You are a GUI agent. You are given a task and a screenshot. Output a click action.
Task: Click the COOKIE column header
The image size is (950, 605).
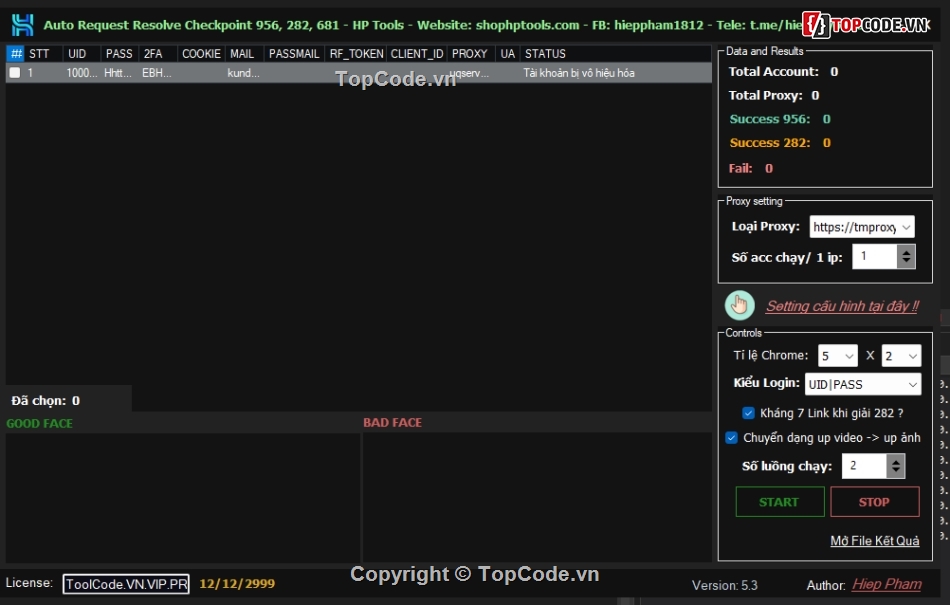coord(201,53)
